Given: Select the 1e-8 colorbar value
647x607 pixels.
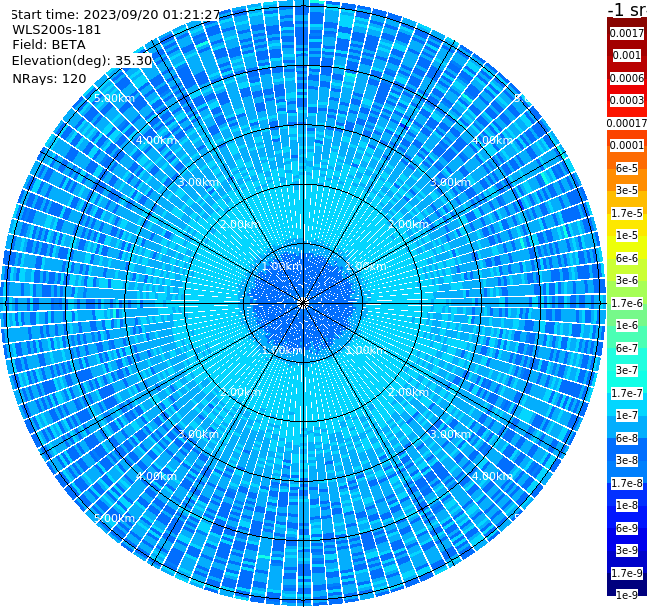Looking at the screenshot, I should [x=627, y=505].
